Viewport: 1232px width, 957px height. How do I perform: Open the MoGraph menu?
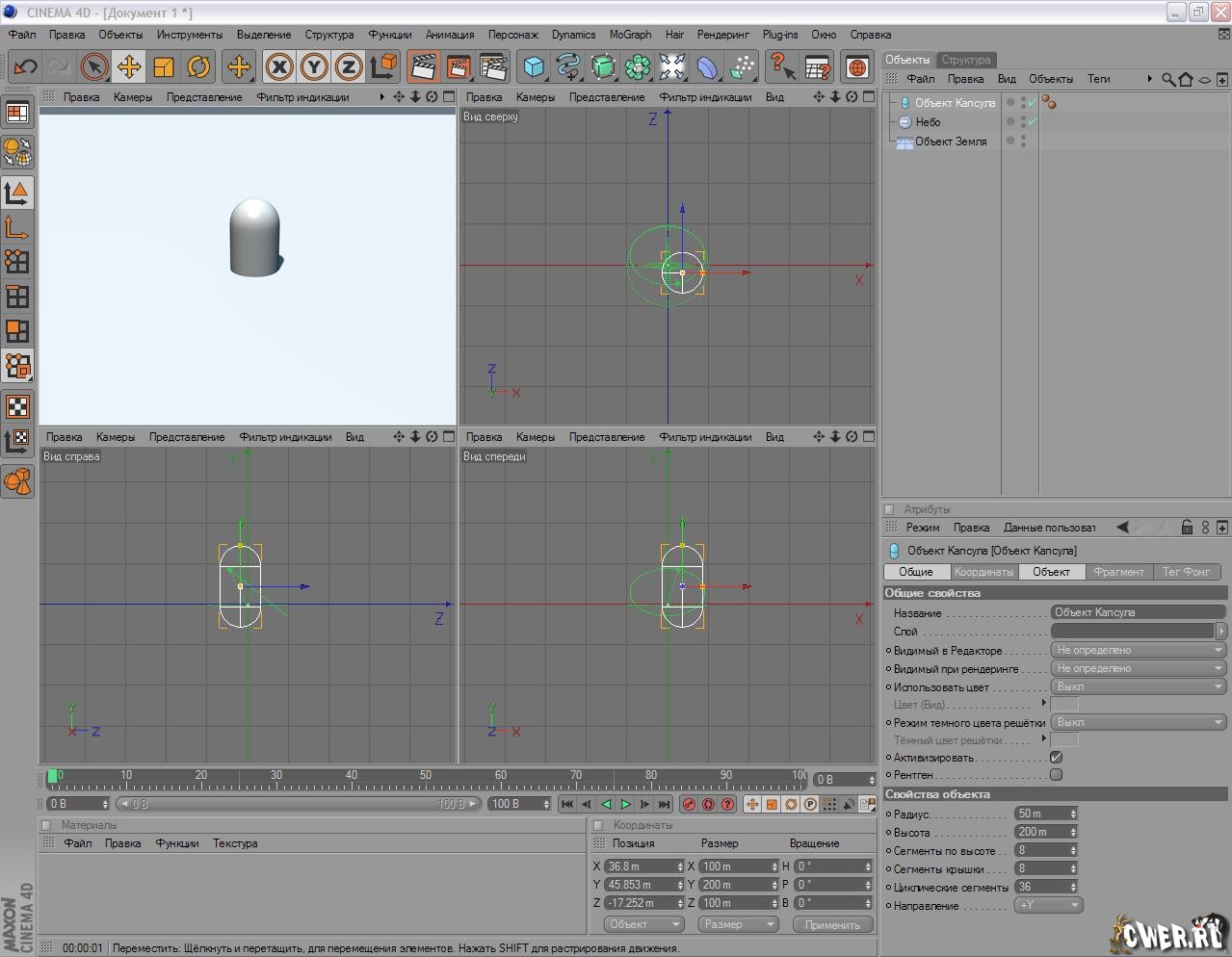point(630,35)
